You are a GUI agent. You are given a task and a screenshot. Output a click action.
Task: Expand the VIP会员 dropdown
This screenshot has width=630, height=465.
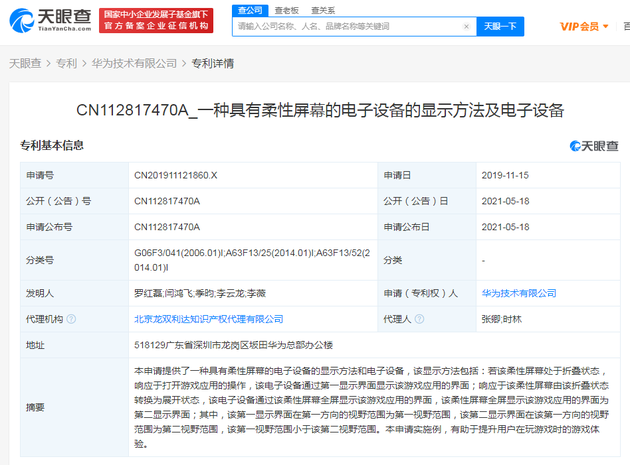pyautogui.click(x=584, y=26)
